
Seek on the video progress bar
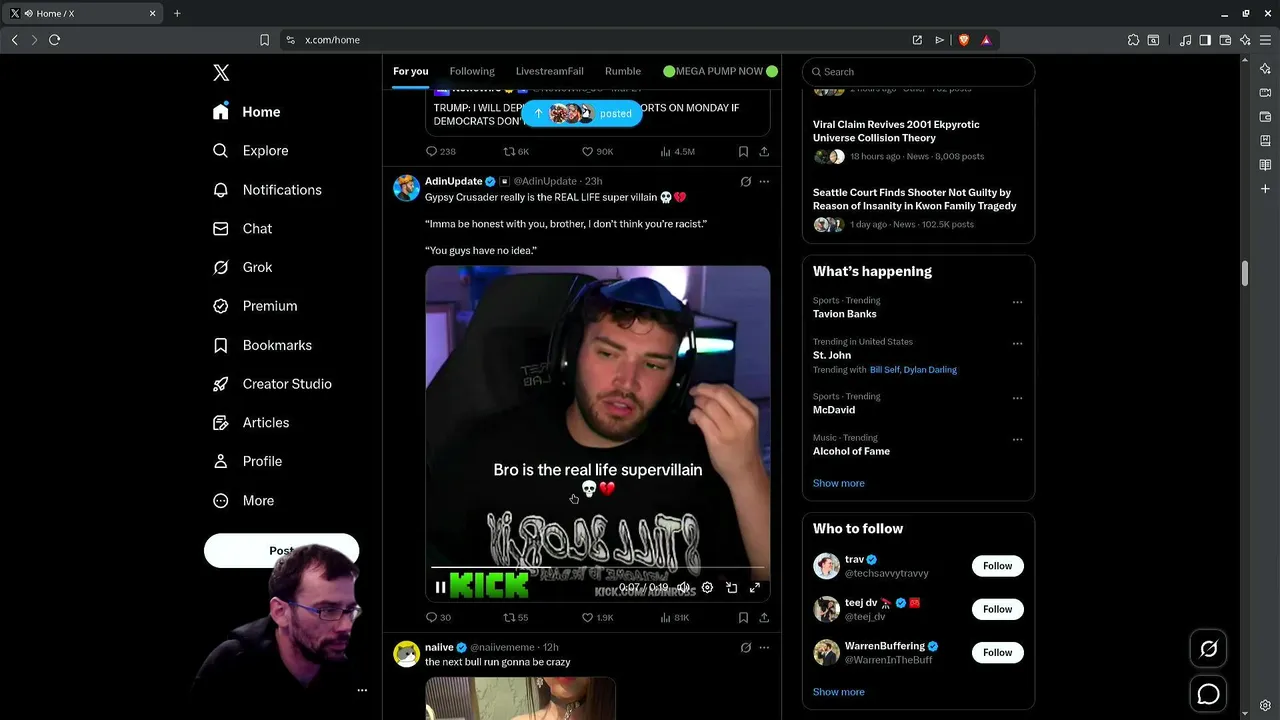(598, 568)
